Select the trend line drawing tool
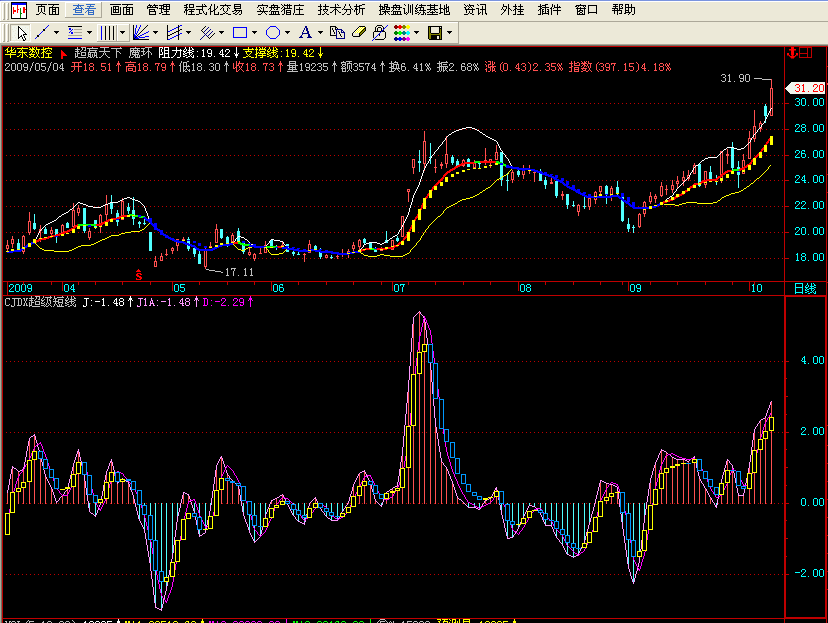The width and height of the screenshot is (828, 623). (42, 33)
